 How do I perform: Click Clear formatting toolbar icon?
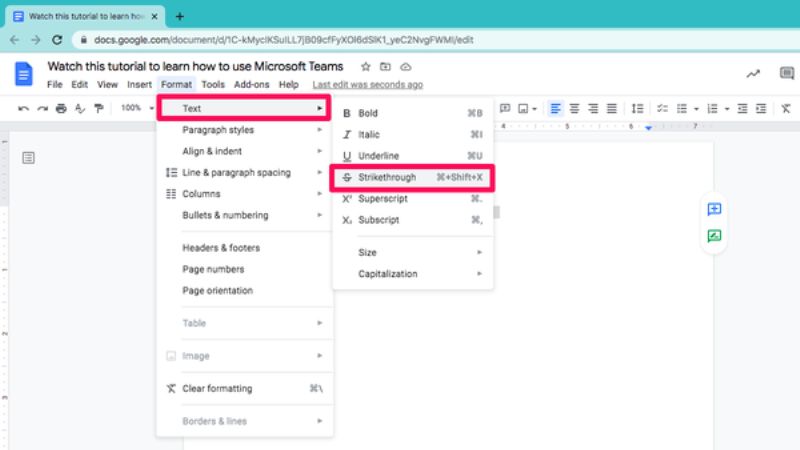(x=786, y=108)
